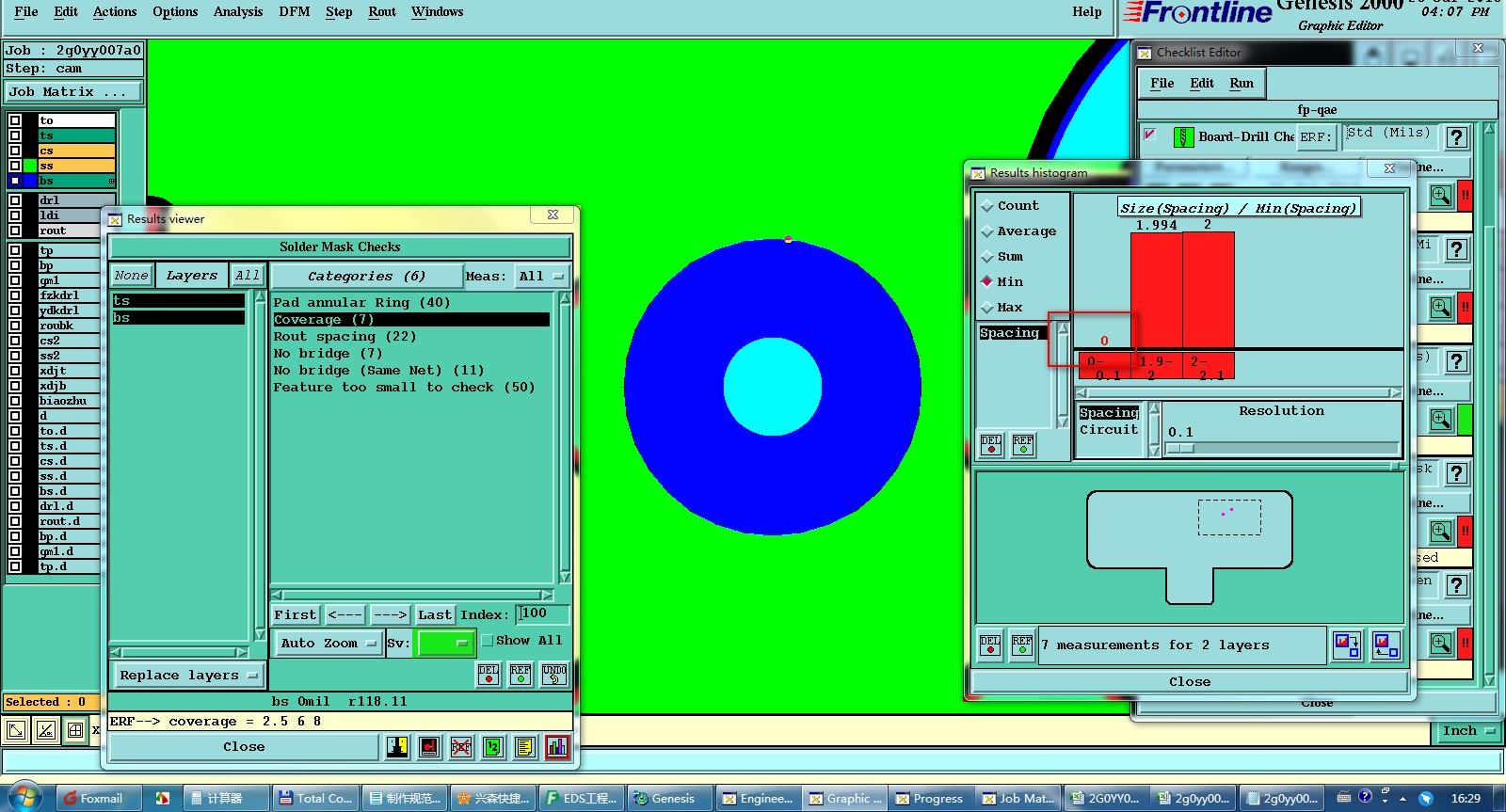Open the Replace layers dropdown
This screenshot has width=1506, height=812.
tap(189, 676)
